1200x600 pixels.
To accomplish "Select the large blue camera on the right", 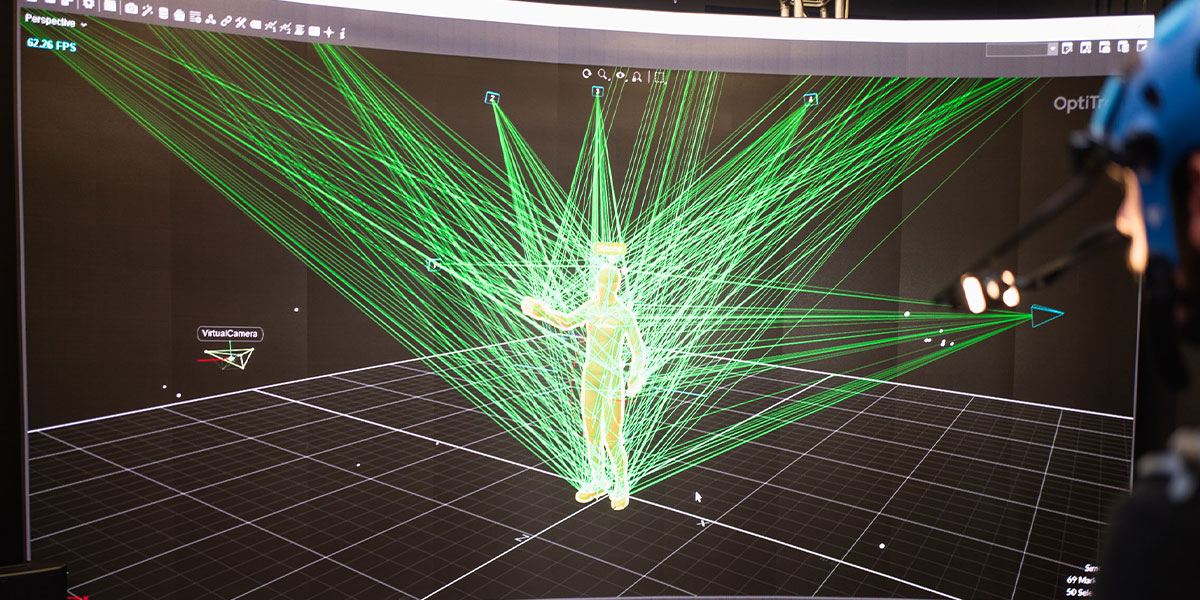I will [x=1046, y=316].
